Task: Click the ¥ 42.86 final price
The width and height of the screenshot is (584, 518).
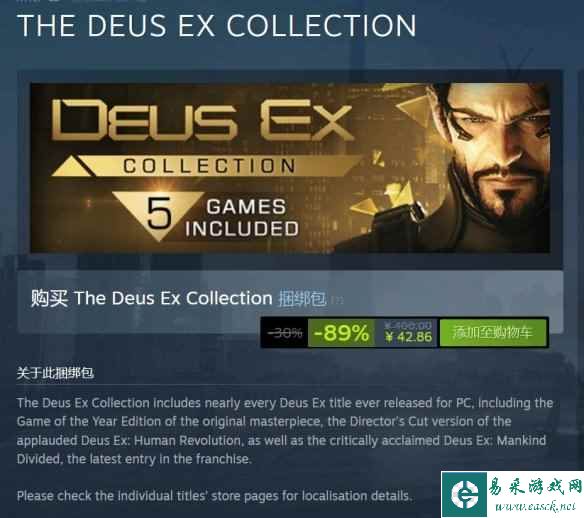Action: (x=409, y=337)
